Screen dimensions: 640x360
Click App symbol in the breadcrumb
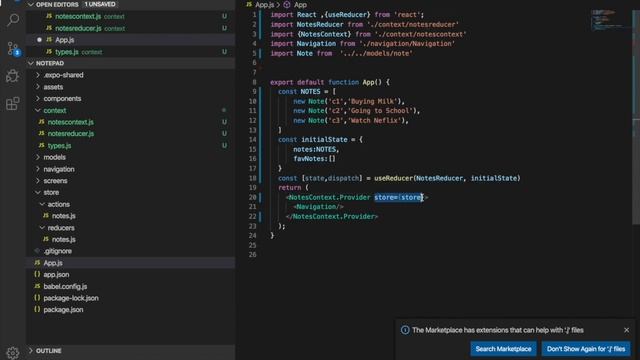(300, 5)
